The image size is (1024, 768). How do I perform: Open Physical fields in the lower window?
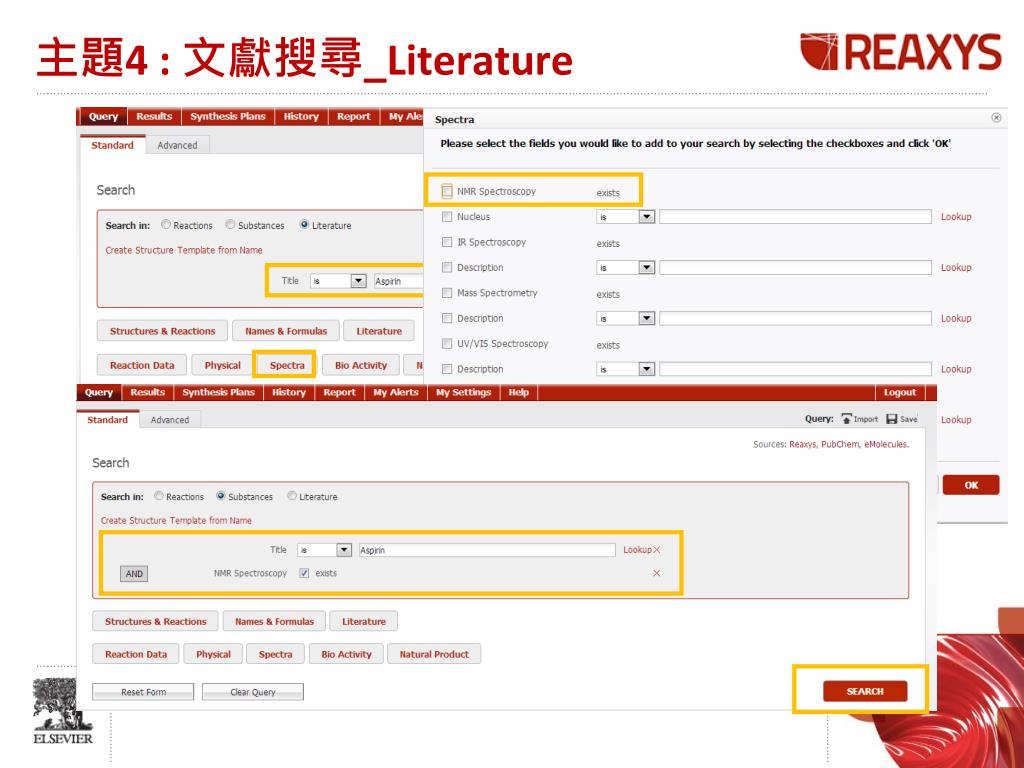tap(213, 654)
